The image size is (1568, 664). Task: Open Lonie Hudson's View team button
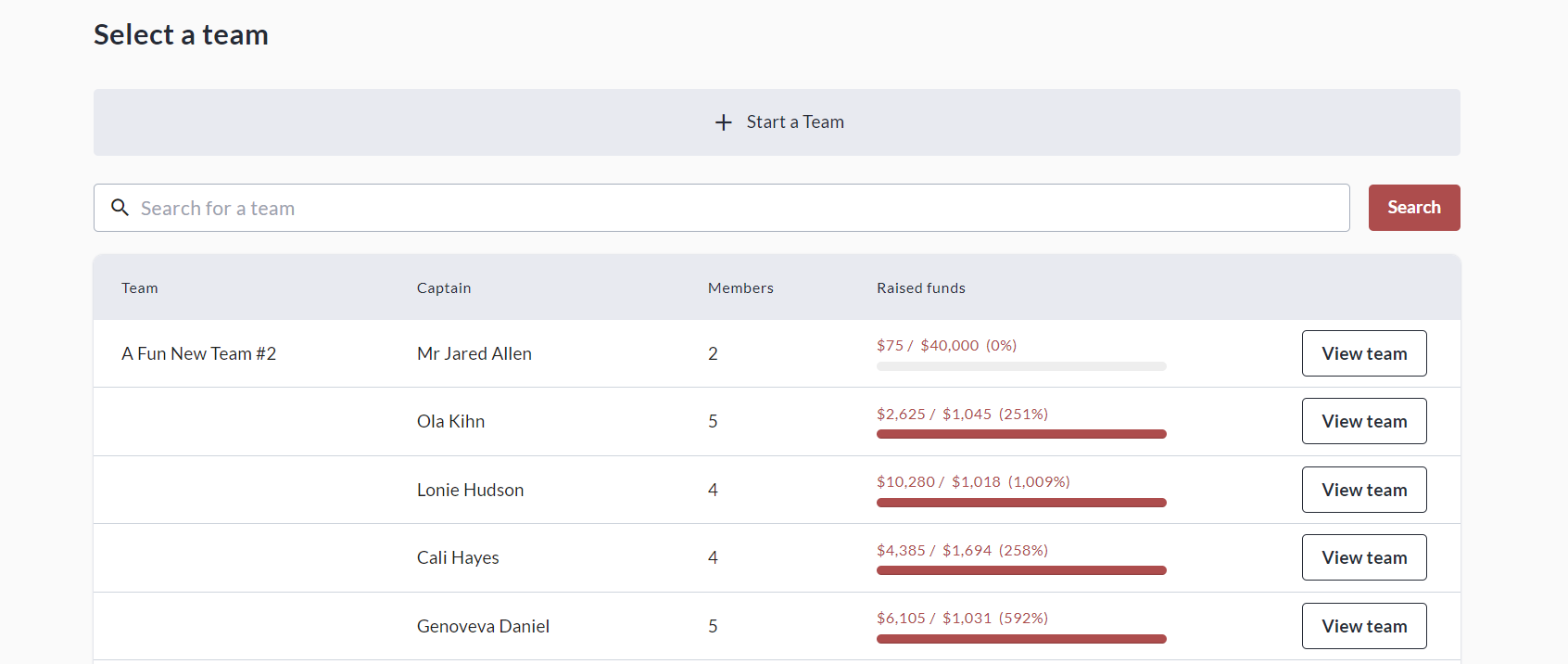click(1363, 490)
